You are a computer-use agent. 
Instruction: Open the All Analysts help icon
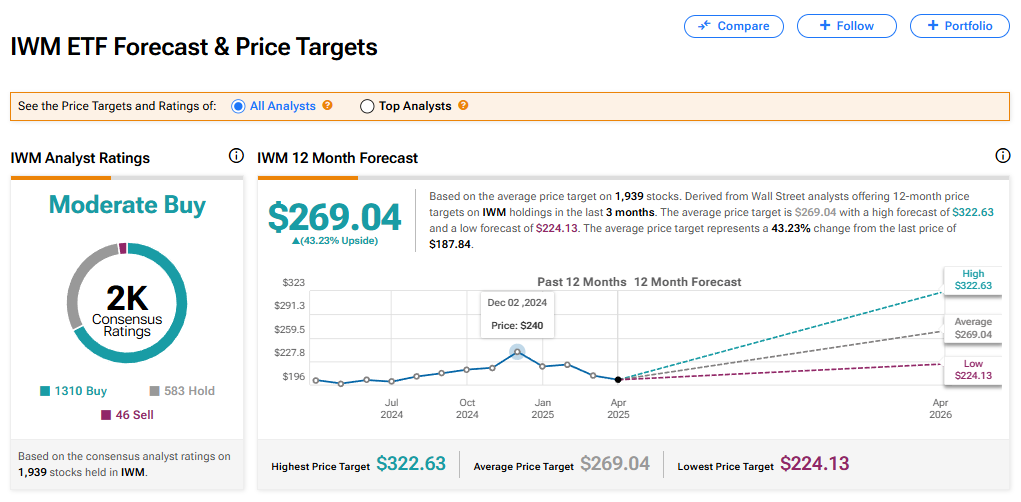[328, 105]
